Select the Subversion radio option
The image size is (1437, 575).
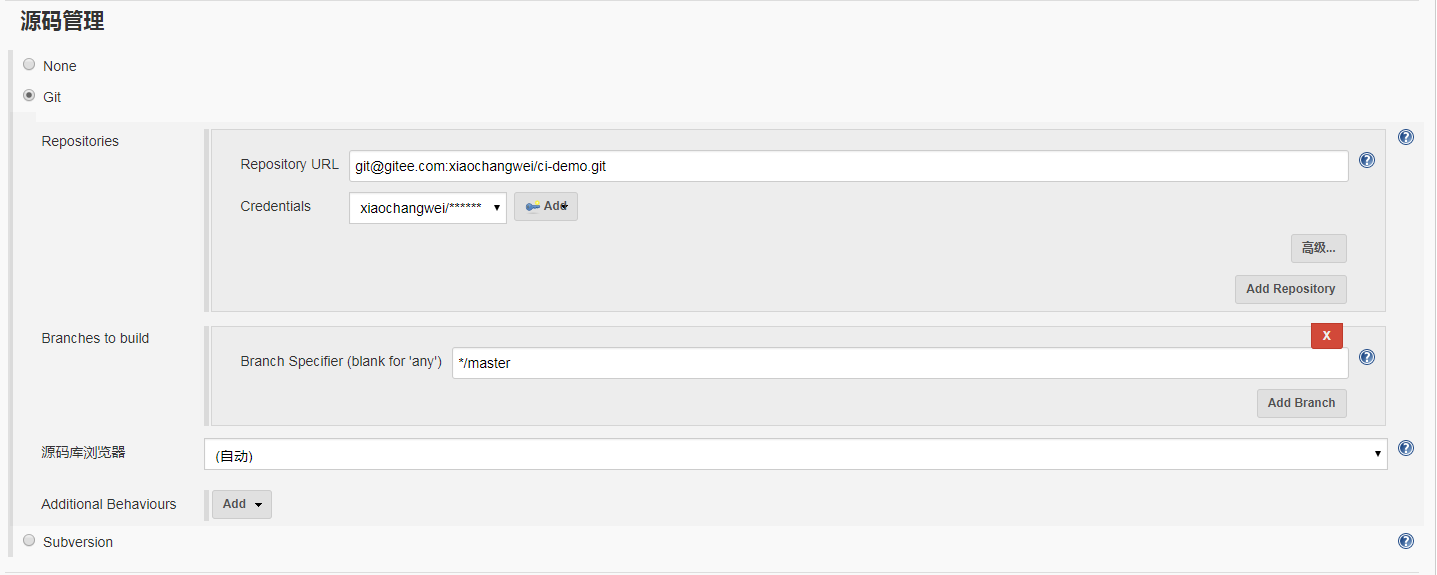click(x=29, y=541)
